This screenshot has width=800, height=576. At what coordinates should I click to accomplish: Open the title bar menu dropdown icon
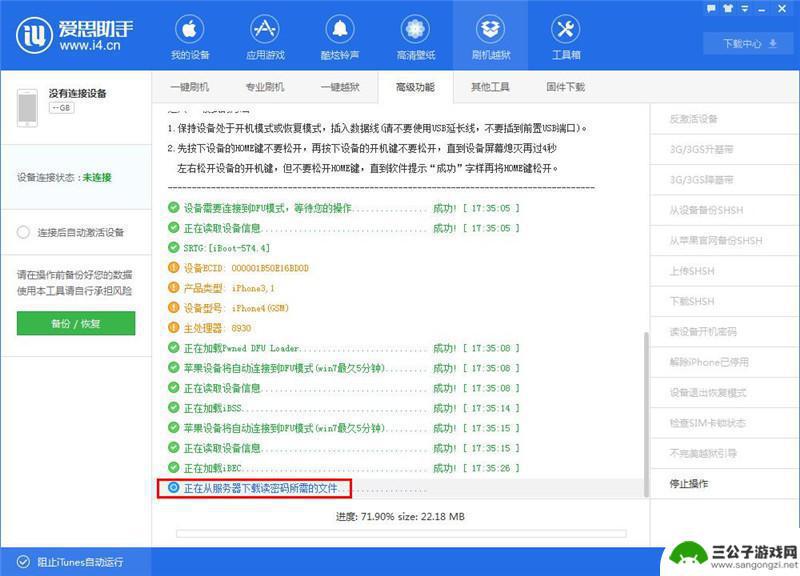[x=744, y=9]
